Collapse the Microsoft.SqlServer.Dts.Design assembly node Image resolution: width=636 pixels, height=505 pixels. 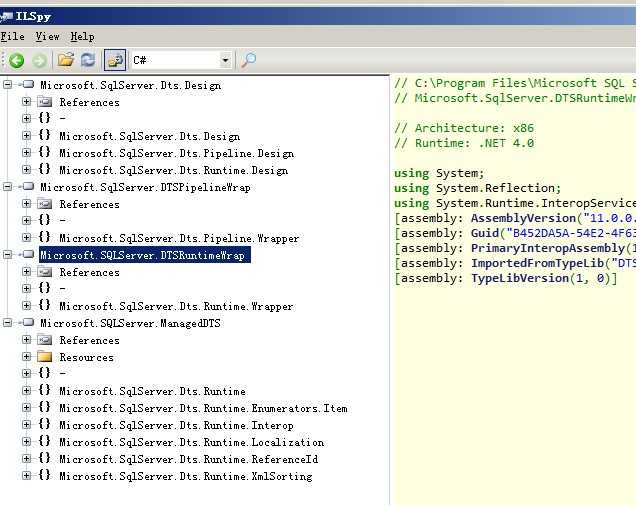(x=8, y=84)
